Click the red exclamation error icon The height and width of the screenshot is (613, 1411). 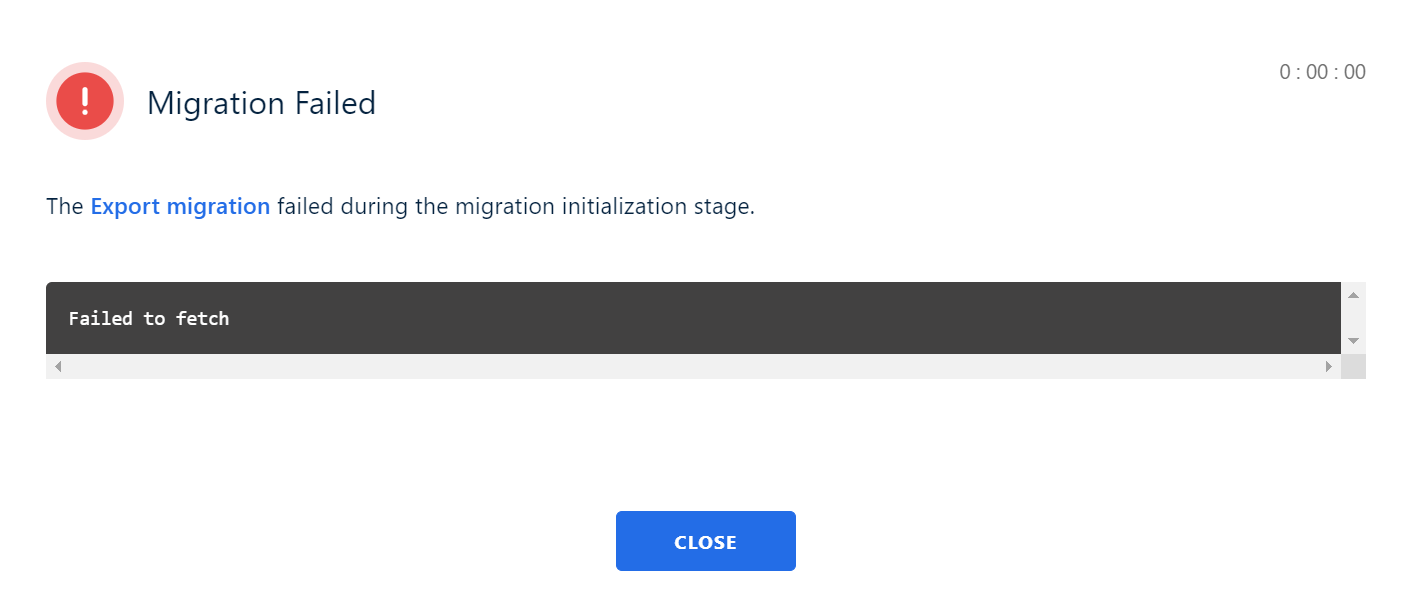85,101
